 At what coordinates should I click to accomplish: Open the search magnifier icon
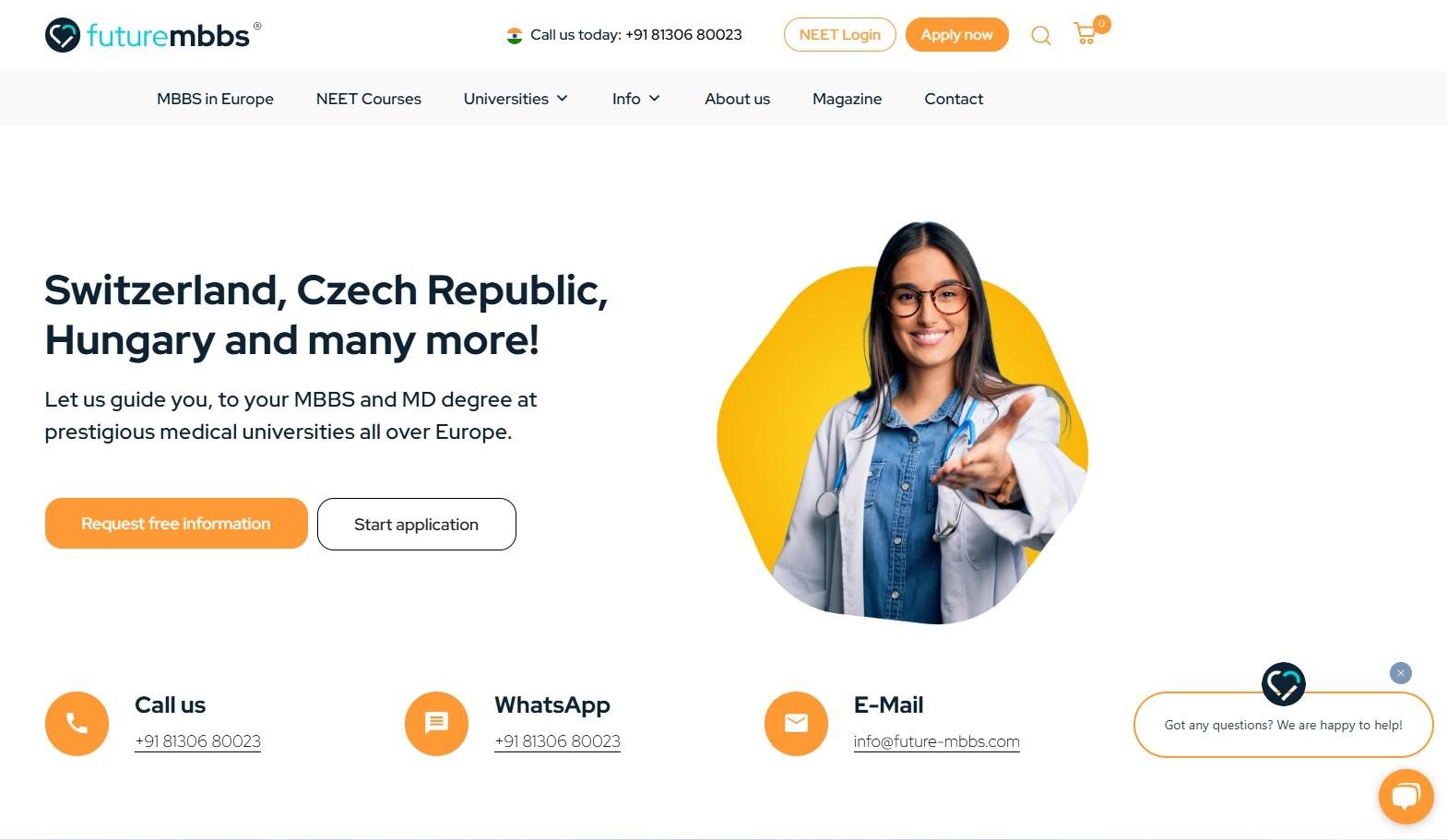coord(1041,36)
